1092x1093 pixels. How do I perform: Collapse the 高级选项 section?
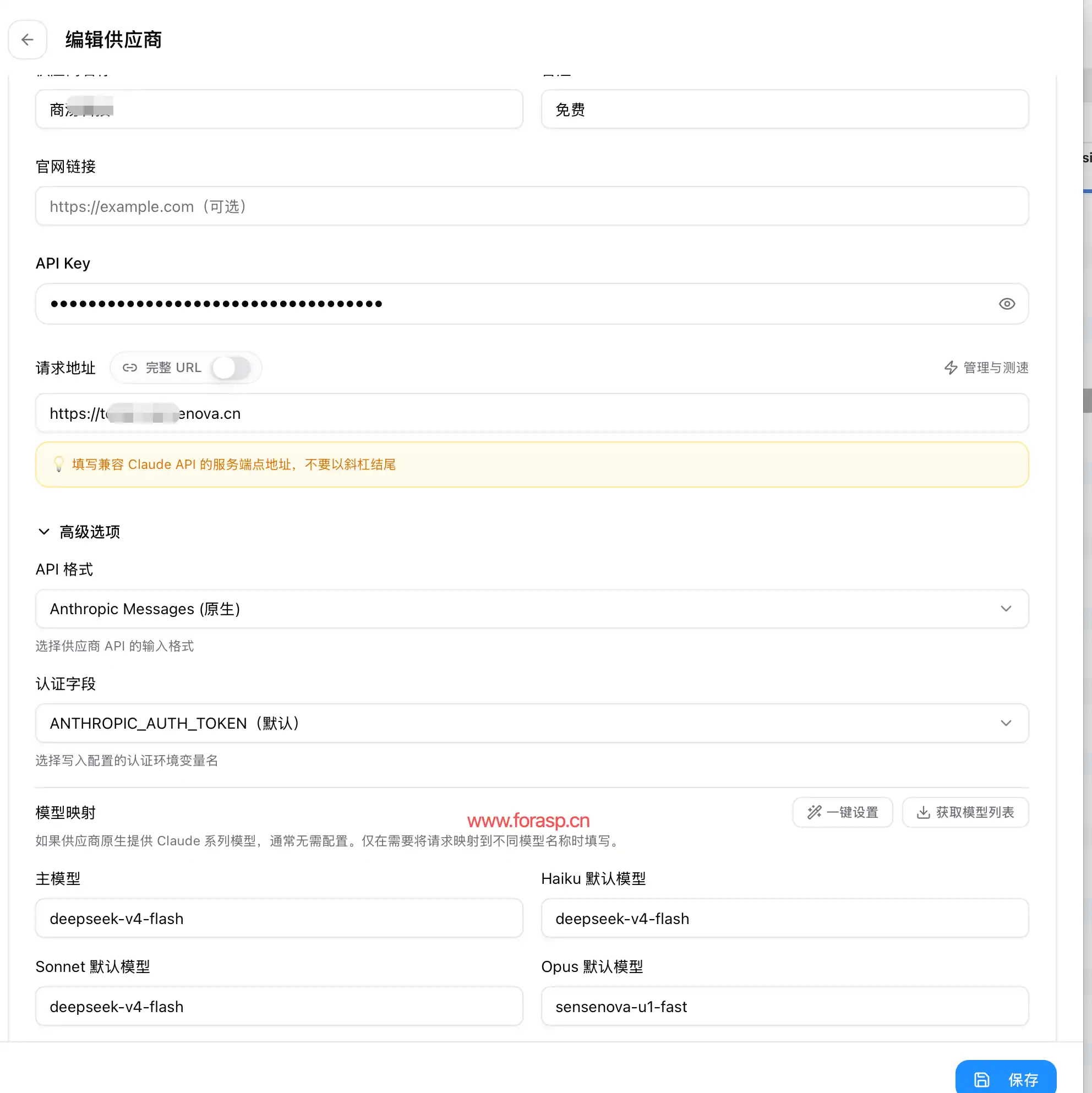(78, 532)
